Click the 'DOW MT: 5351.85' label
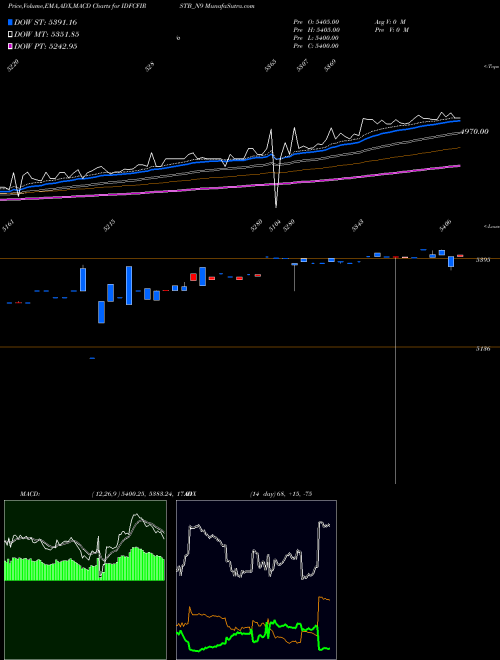This screenshot has width=500, height=660. tap(47, 34)
